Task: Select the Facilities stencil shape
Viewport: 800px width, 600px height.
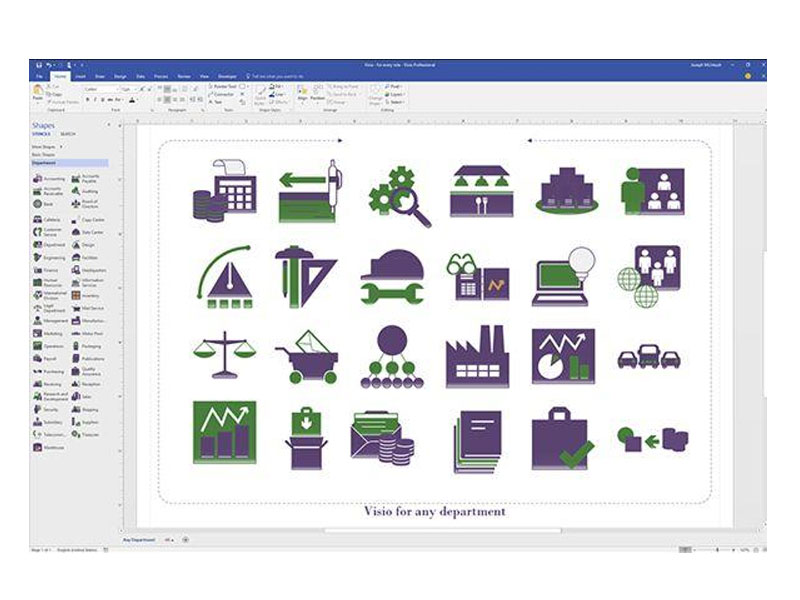Action: [x=85, y=258]
